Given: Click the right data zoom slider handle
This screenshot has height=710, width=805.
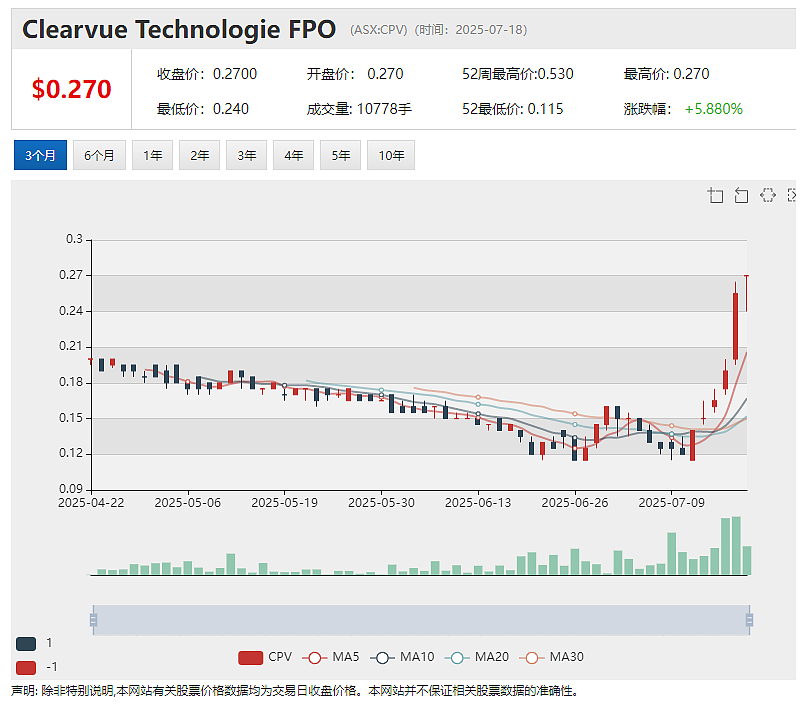Looking at the screenshot, I should [749, 620].
